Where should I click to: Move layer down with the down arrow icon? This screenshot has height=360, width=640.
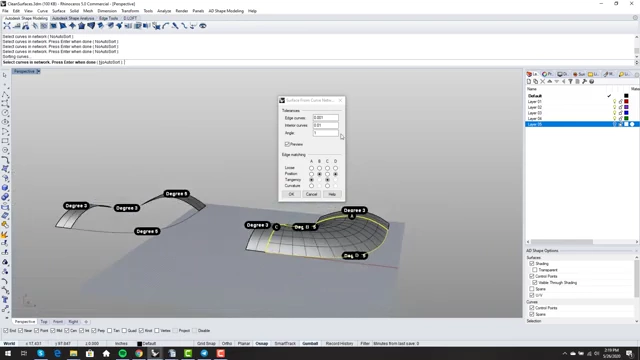coord(556,82)
